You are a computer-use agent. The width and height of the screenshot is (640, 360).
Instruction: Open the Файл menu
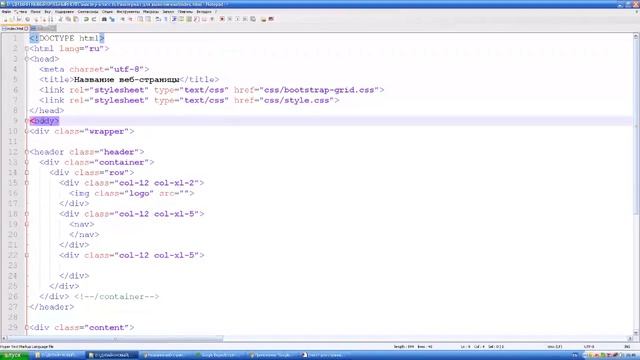(6, 12)
